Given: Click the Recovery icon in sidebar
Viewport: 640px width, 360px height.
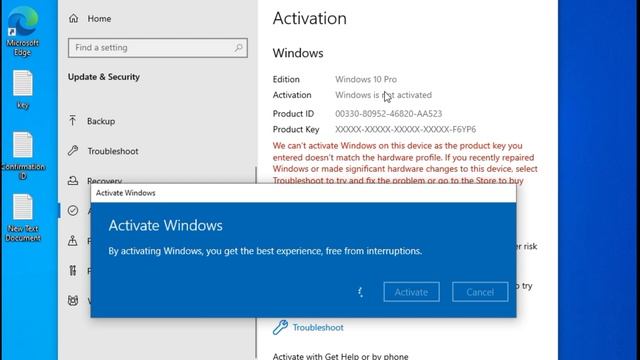Looking at the screenshot, I should (x=73, y=180).
